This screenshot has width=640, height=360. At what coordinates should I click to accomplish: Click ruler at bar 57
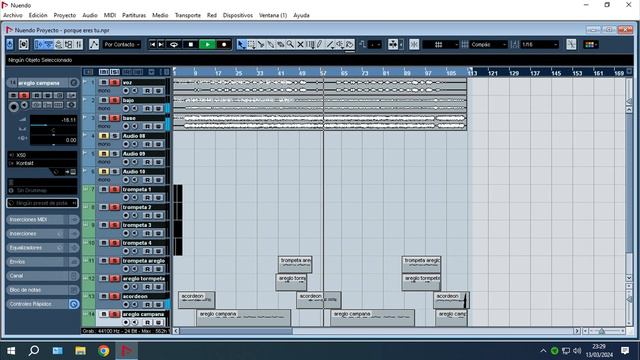(323, 73)
